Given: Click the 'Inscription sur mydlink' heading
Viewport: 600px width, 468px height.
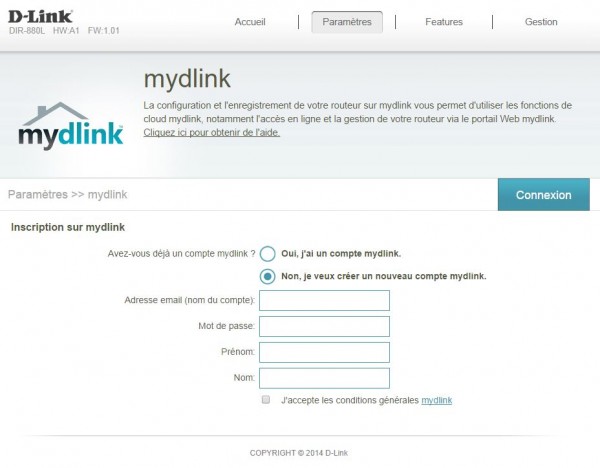Looking at the screenshot, I should tap(68, 227).
